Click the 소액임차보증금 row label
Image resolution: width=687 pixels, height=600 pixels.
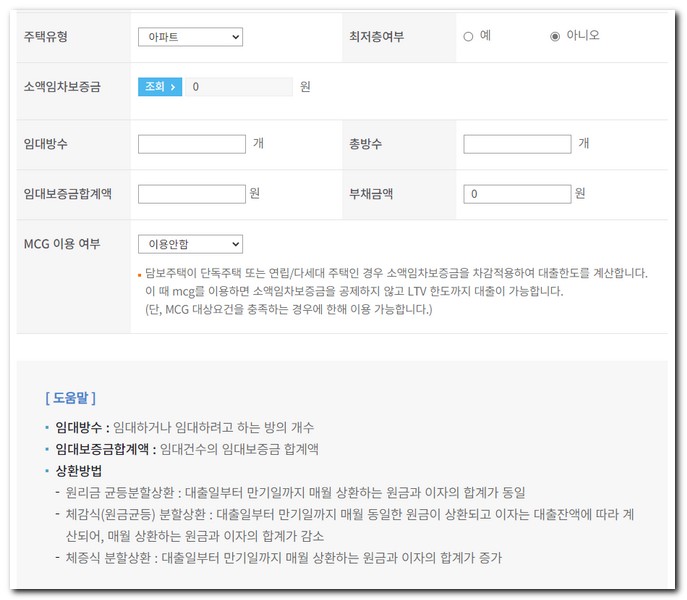(x=61, y=87)
